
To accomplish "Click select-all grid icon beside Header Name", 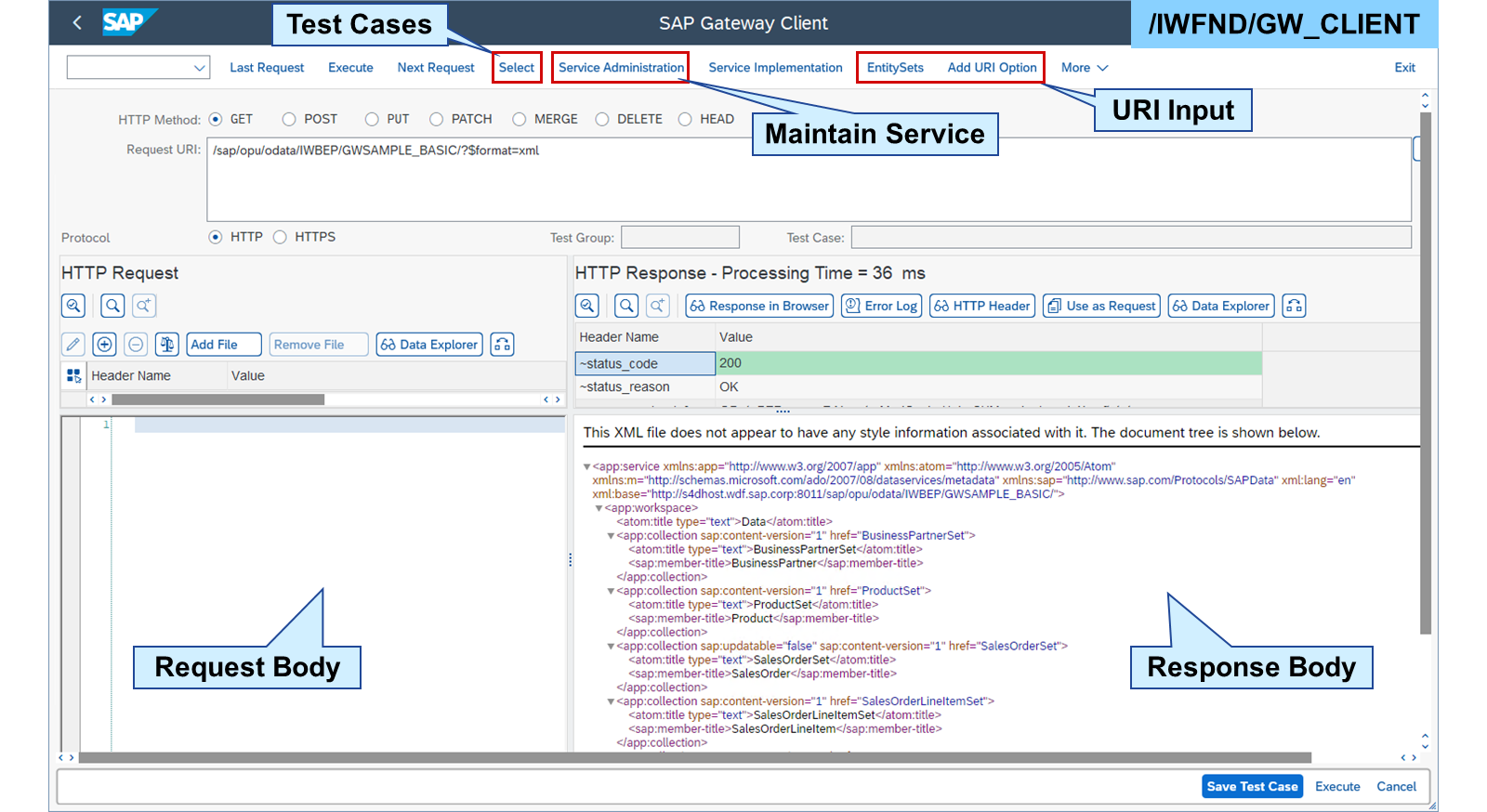I will 73,376.
